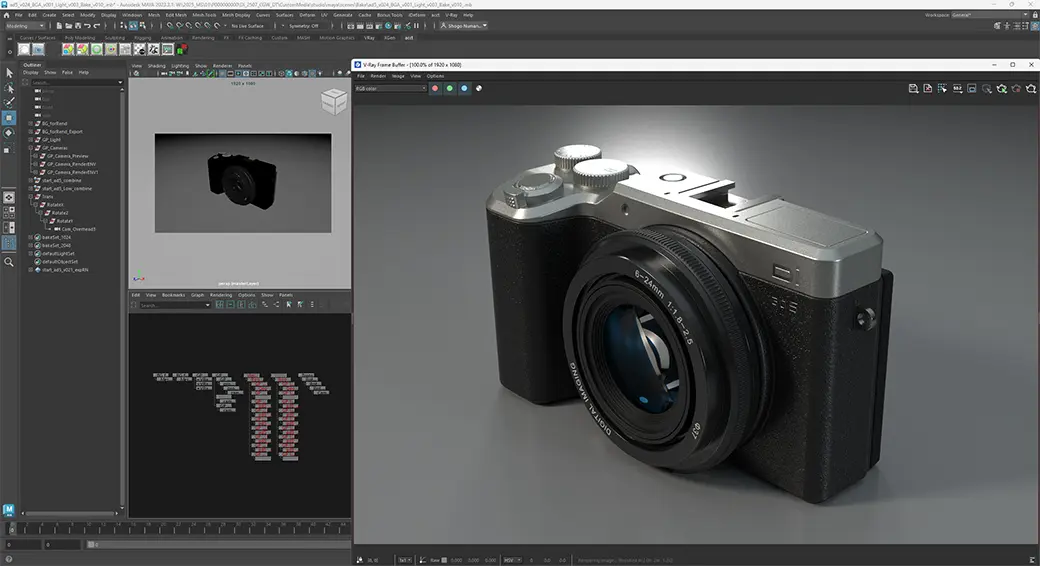
Task: Toggle green channel in V-Ray Frame Buffer
Action: click(x=450, y=88)
